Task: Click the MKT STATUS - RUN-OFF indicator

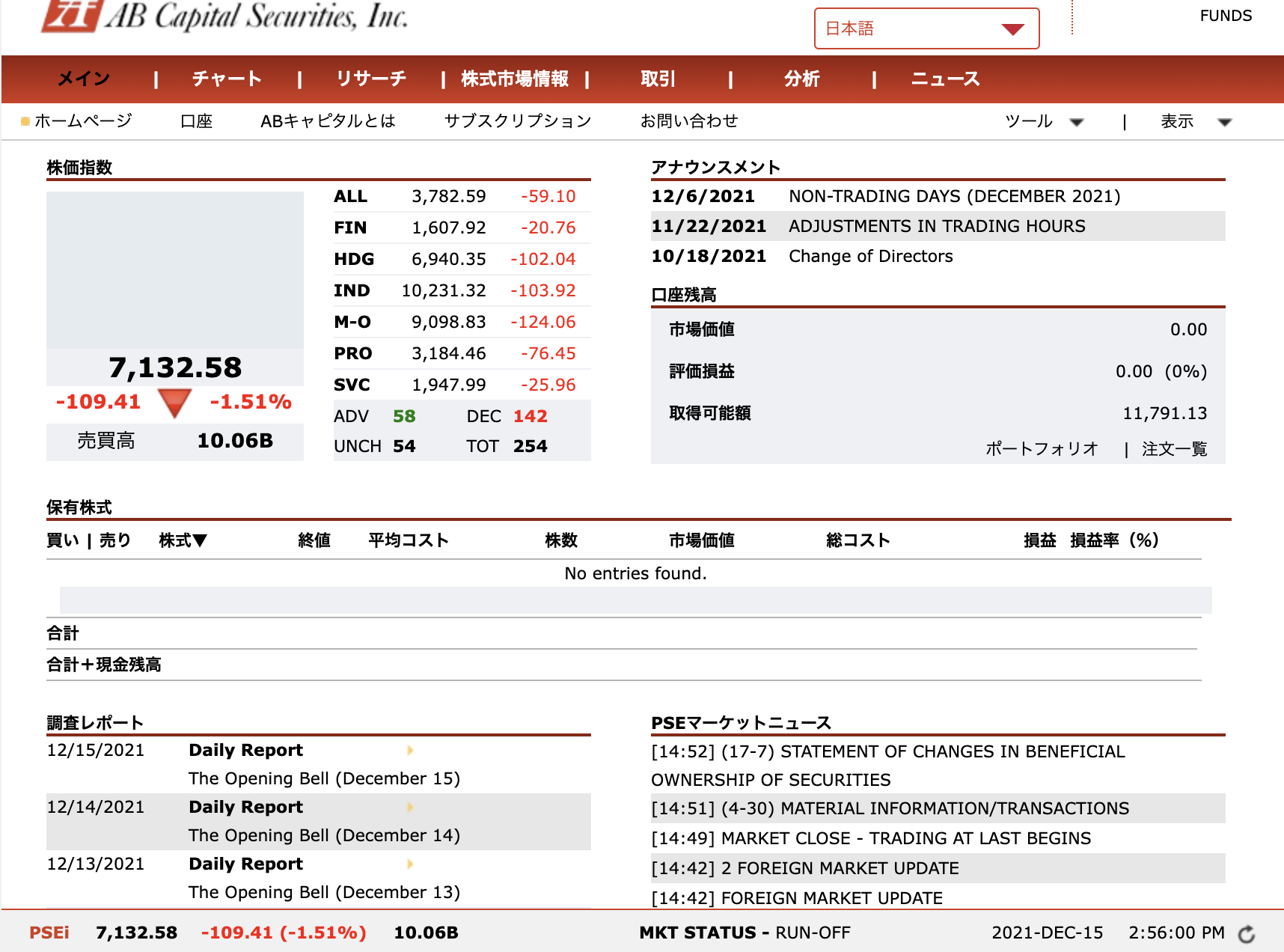Action: pos(745,933)
